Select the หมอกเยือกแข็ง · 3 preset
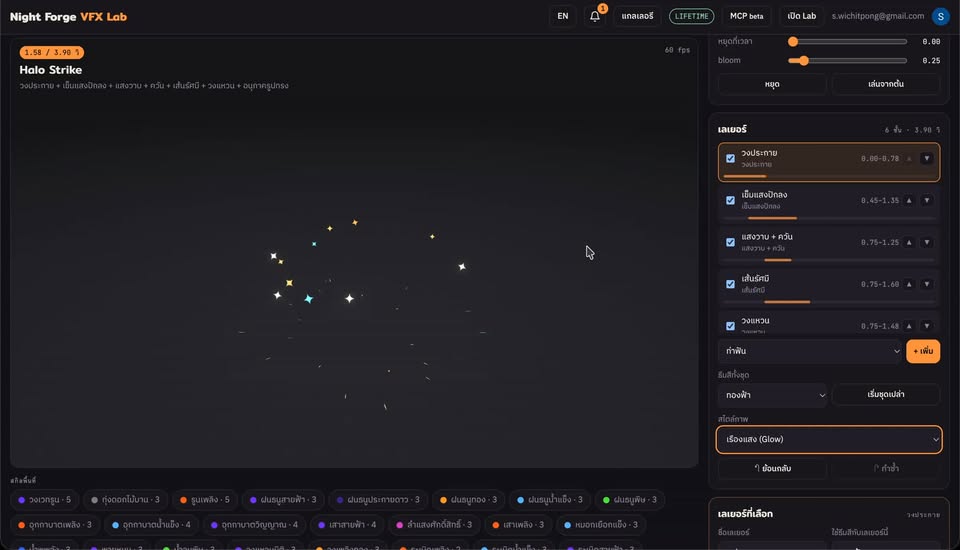The height and width of the screenshot is (550, 960). click(x=601, y=525)
